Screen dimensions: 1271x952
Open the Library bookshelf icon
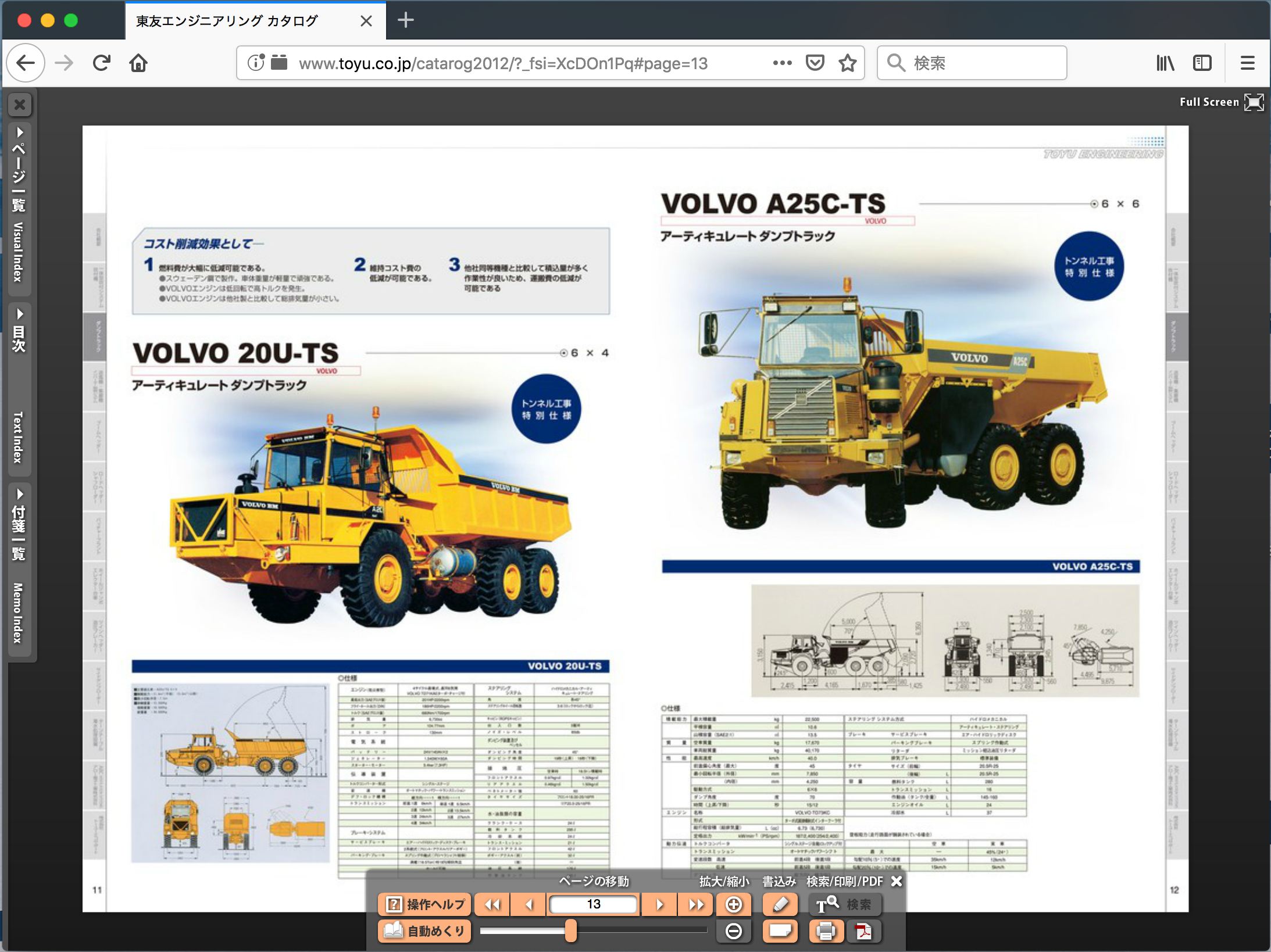[1165, 63]
